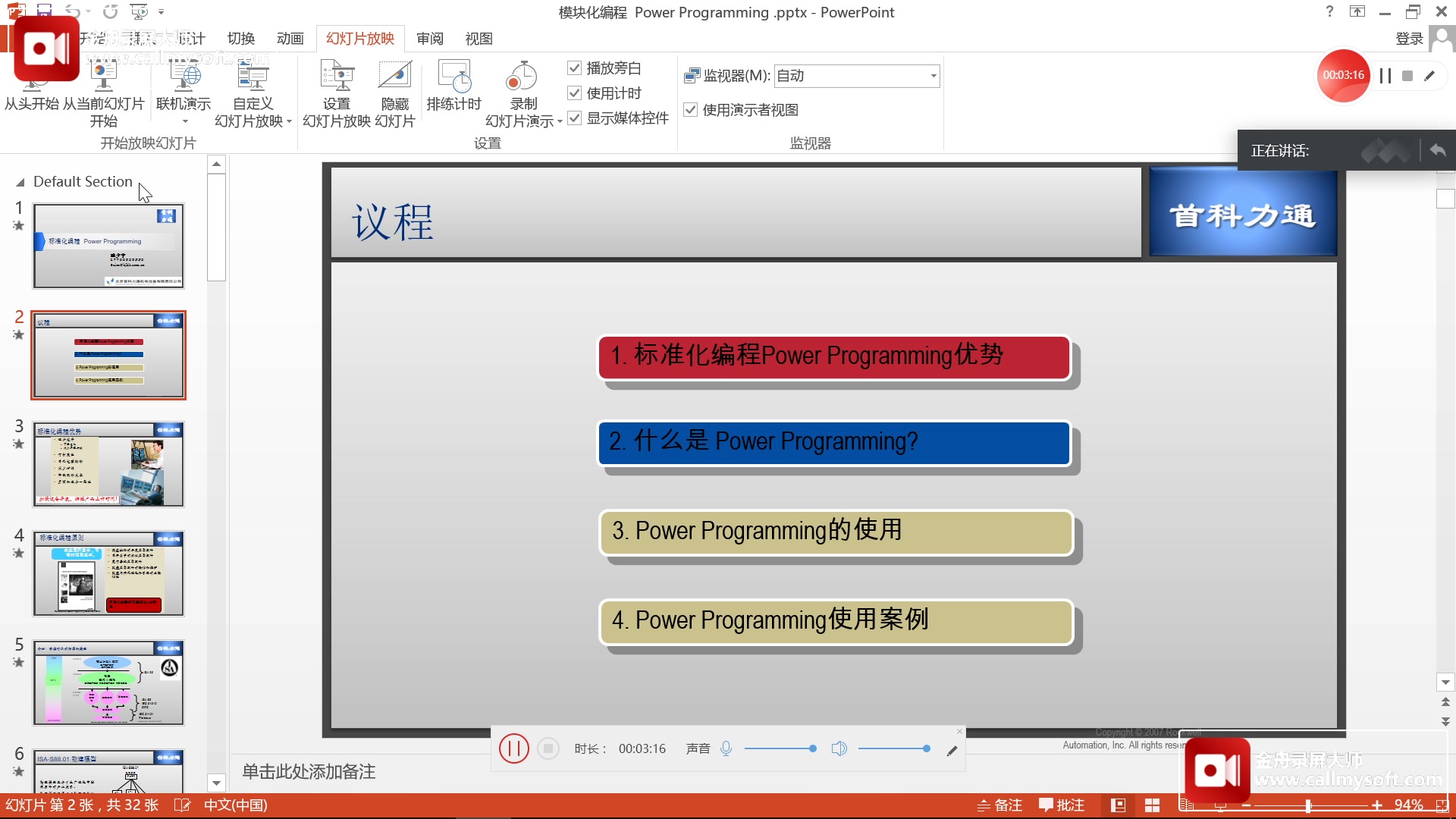Open 批注 comments from status bar
The height and width of the screenshot is (819, 1456).
click(1062, 805)
